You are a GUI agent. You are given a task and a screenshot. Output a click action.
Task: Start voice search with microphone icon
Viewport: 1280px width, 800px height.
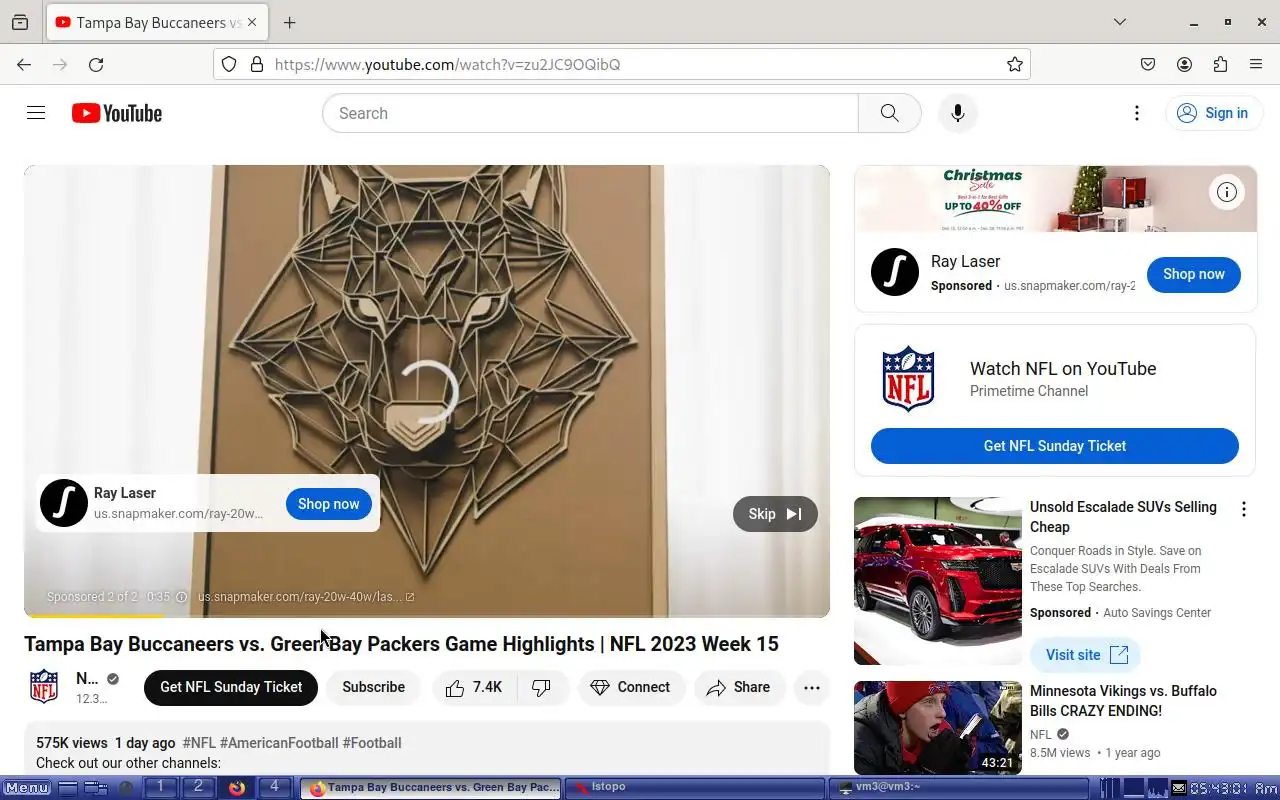pos(957,113)
